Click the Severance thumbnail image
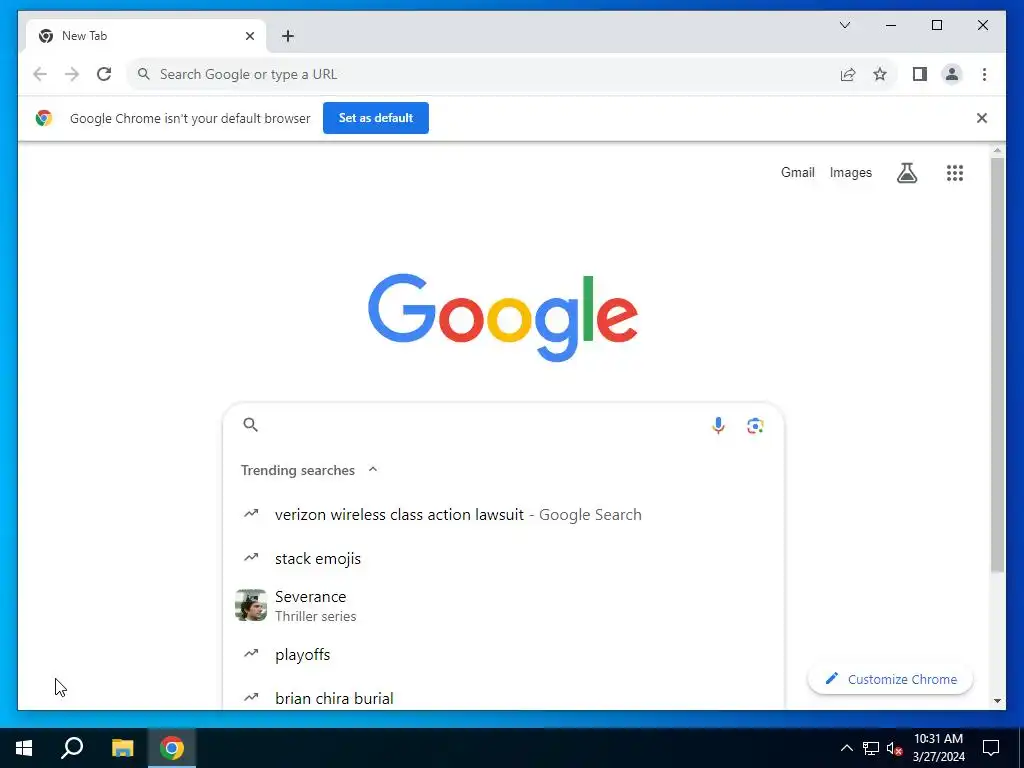 coord(251,605)
